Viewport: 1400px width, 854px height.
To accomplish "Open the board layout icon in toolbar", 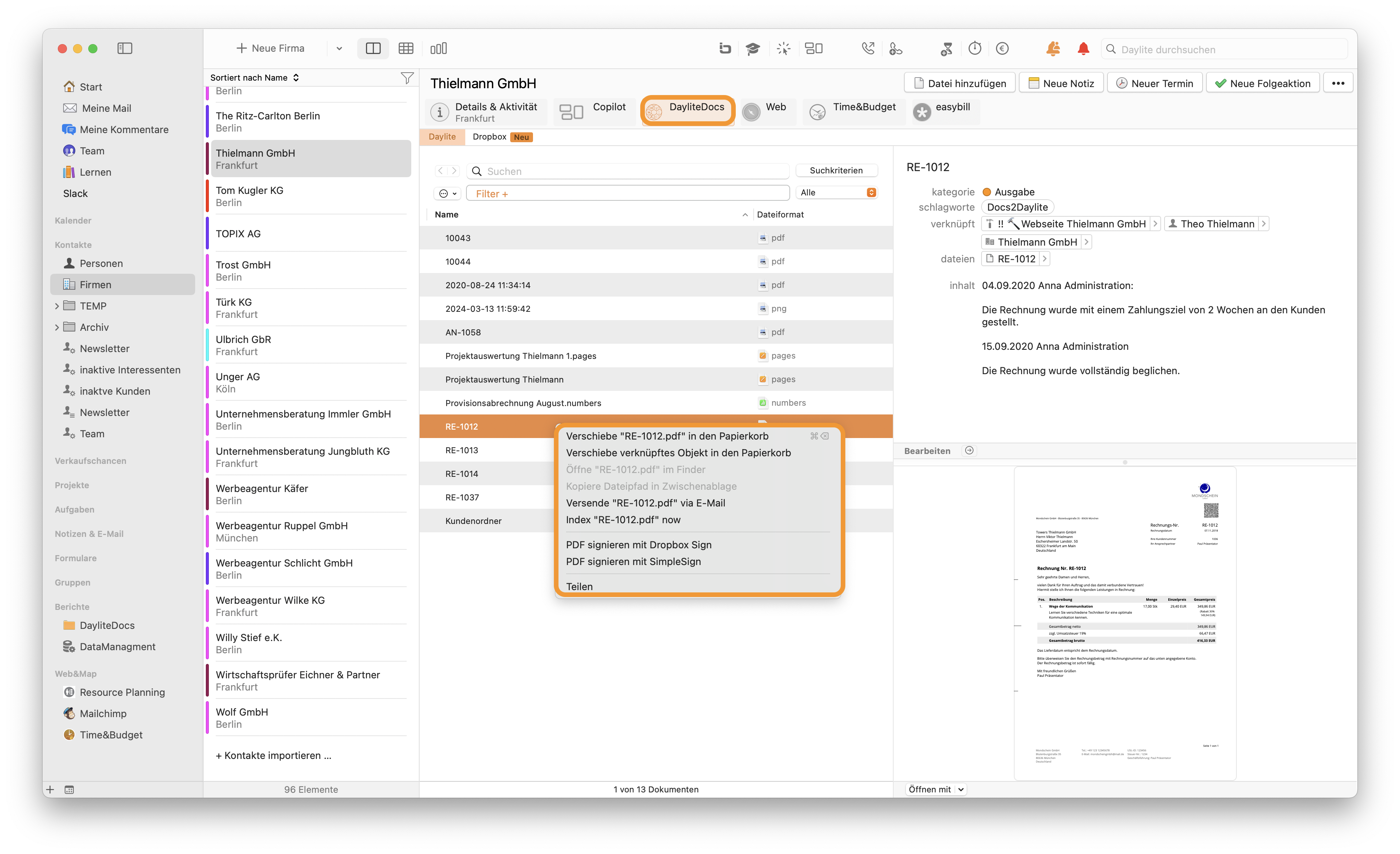I will pos(814,49).
